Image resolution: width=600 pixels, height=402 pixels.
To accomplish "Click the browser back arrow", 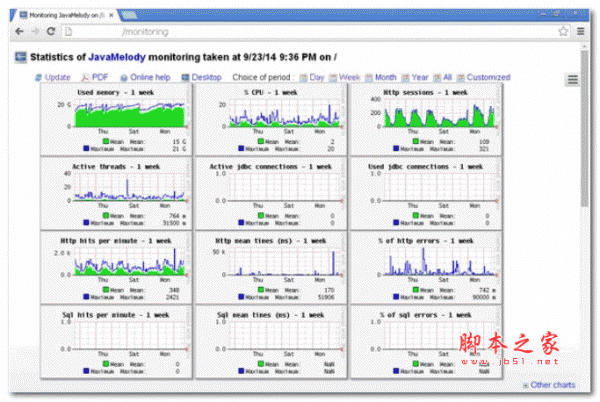I will [19, 31].
